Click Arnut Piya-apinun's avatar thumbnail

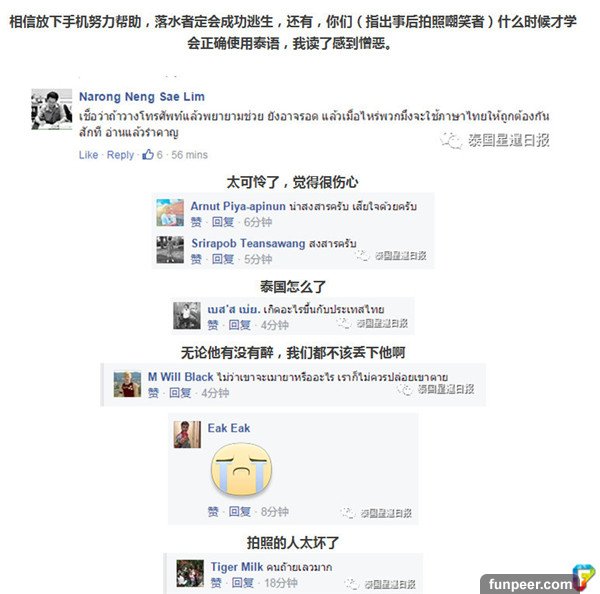(x=170, y=212)
